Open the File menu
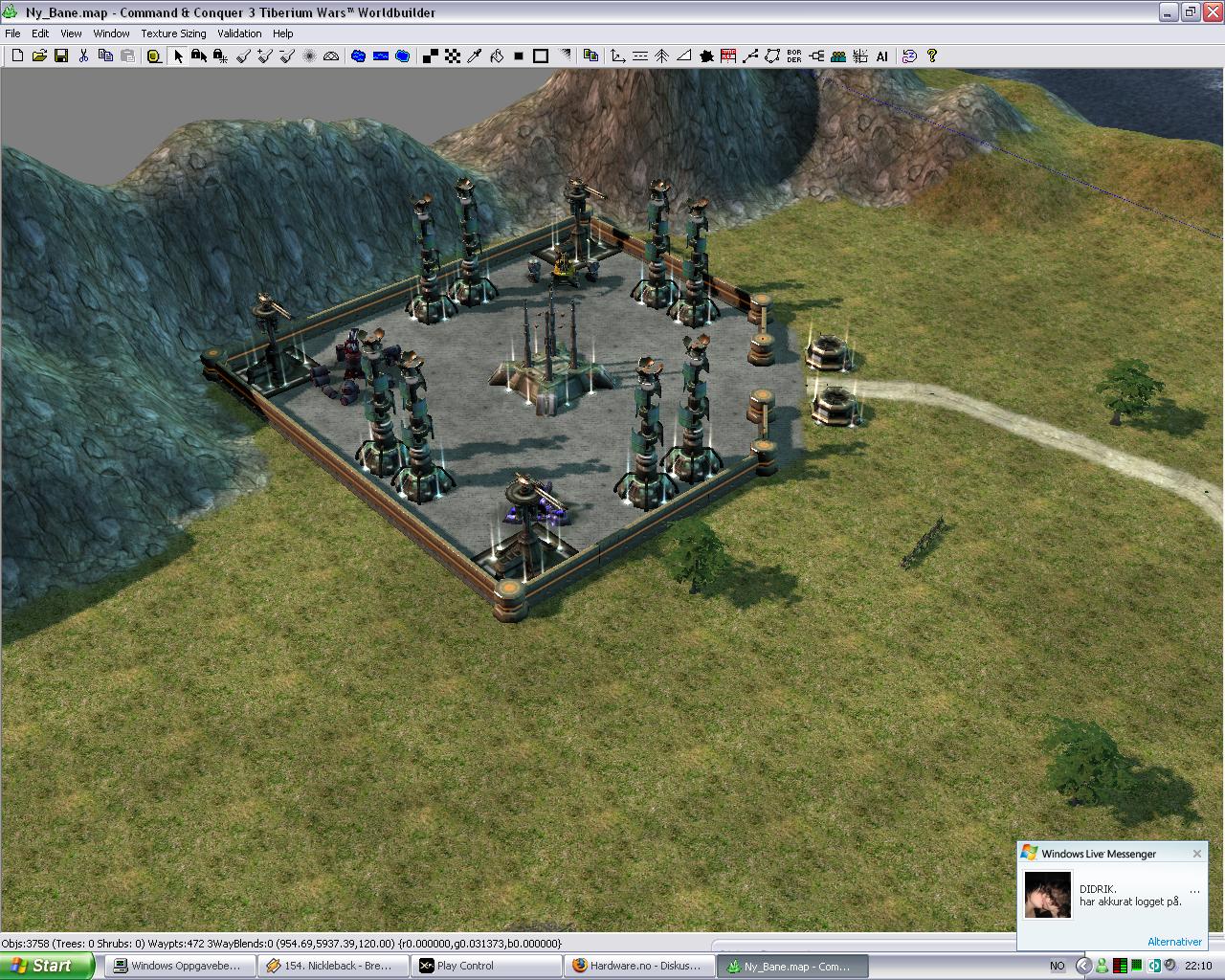 point(12,33)
